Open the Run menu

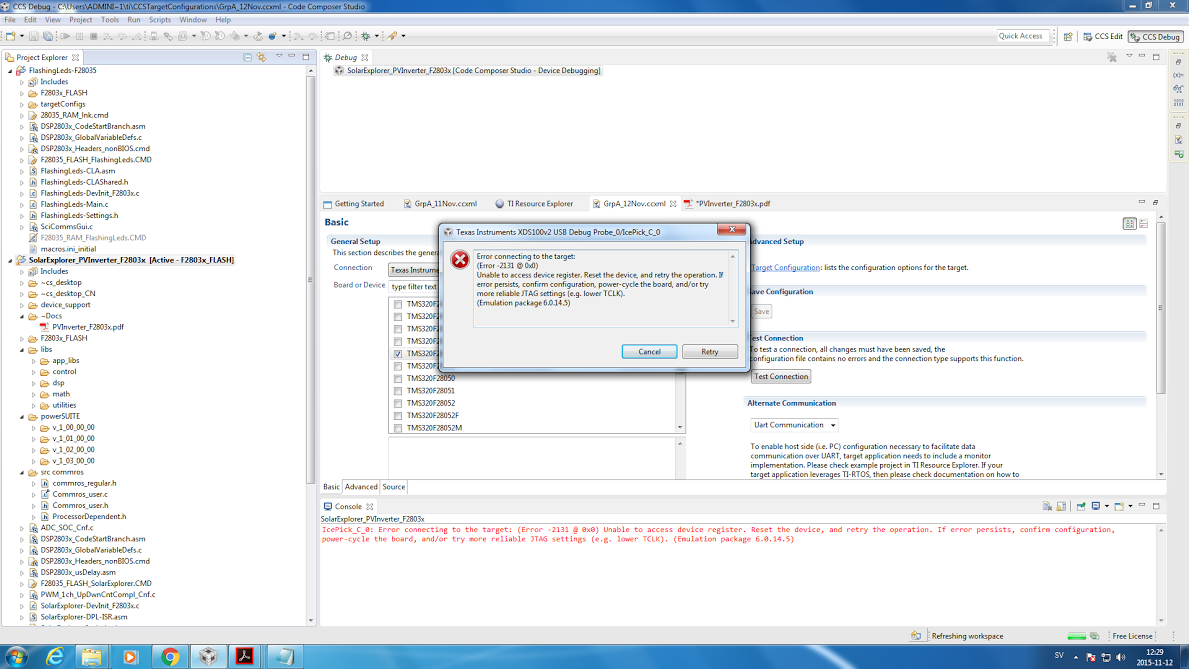point(133,20)
